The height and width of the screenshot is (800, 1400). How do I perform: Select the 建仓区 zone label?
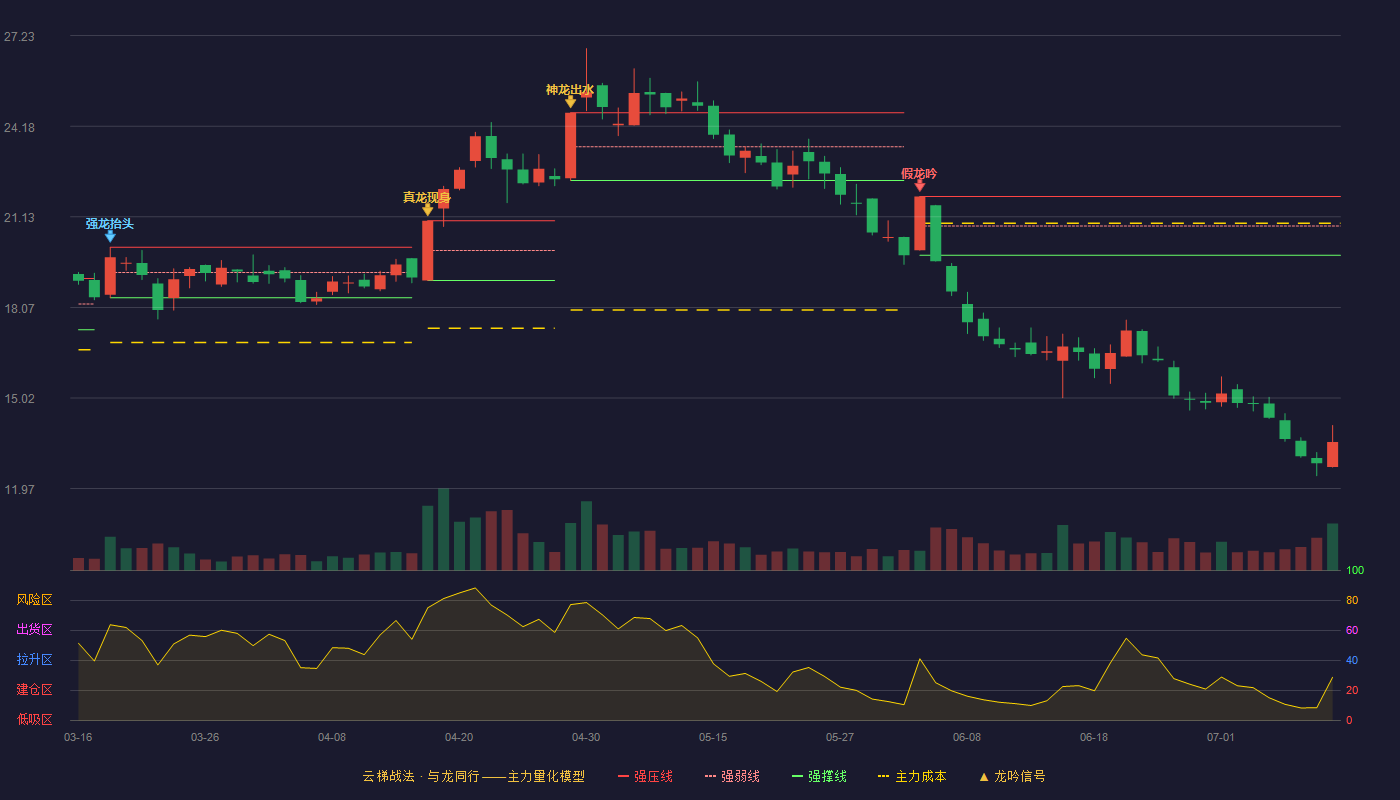[x=34, y=690]
